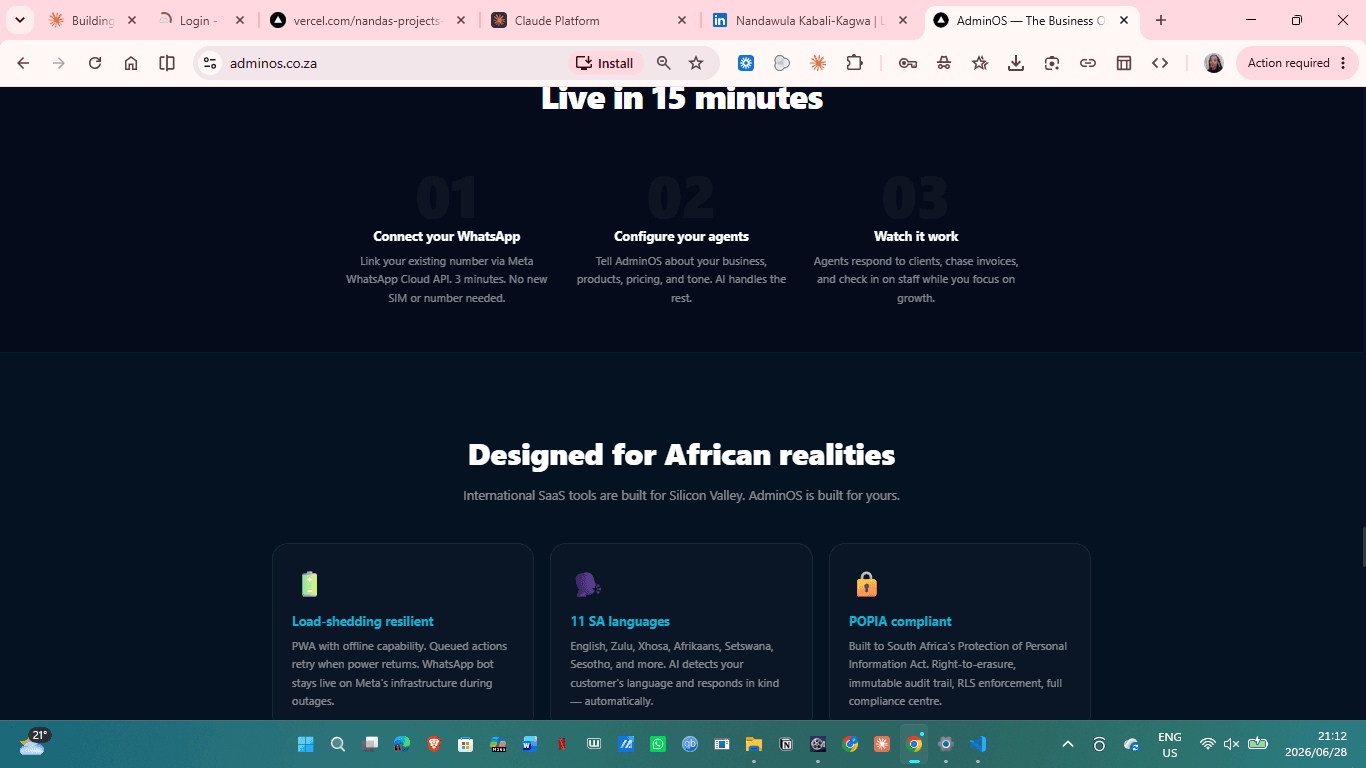Open File Explorer from the taskbar
1366x768 pixels.
click(x=754, y=744)
